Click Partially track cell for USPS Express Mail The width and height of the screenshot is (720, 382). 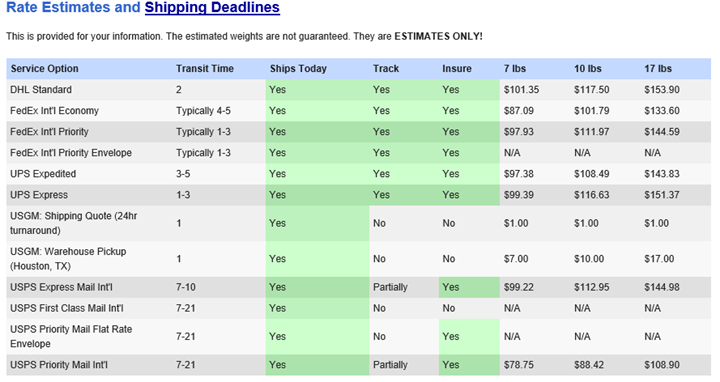390,287
